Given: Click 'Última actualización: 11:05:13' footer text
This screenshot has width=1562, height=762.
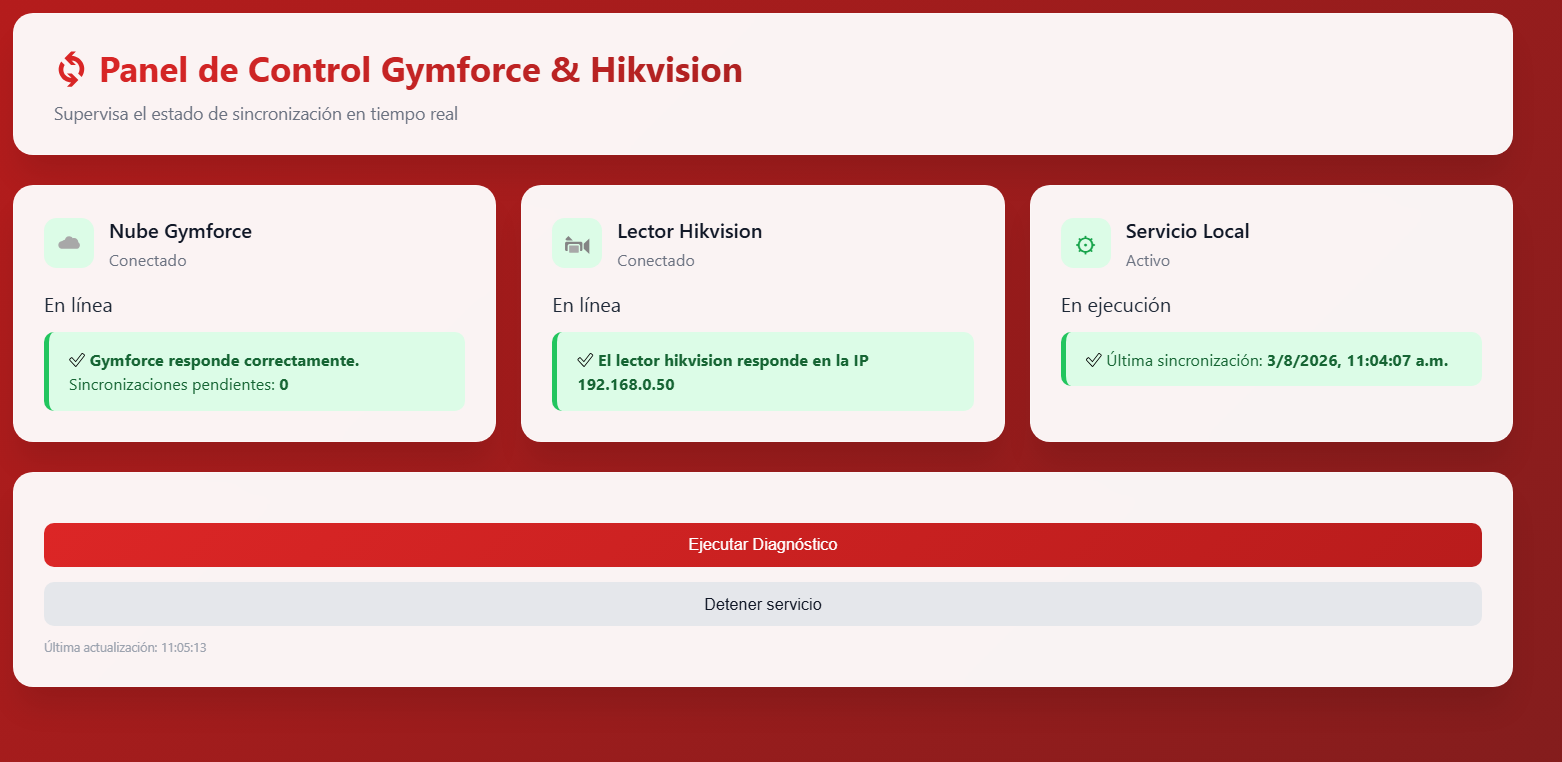Looking at the screenshot, I should point(125,648).
